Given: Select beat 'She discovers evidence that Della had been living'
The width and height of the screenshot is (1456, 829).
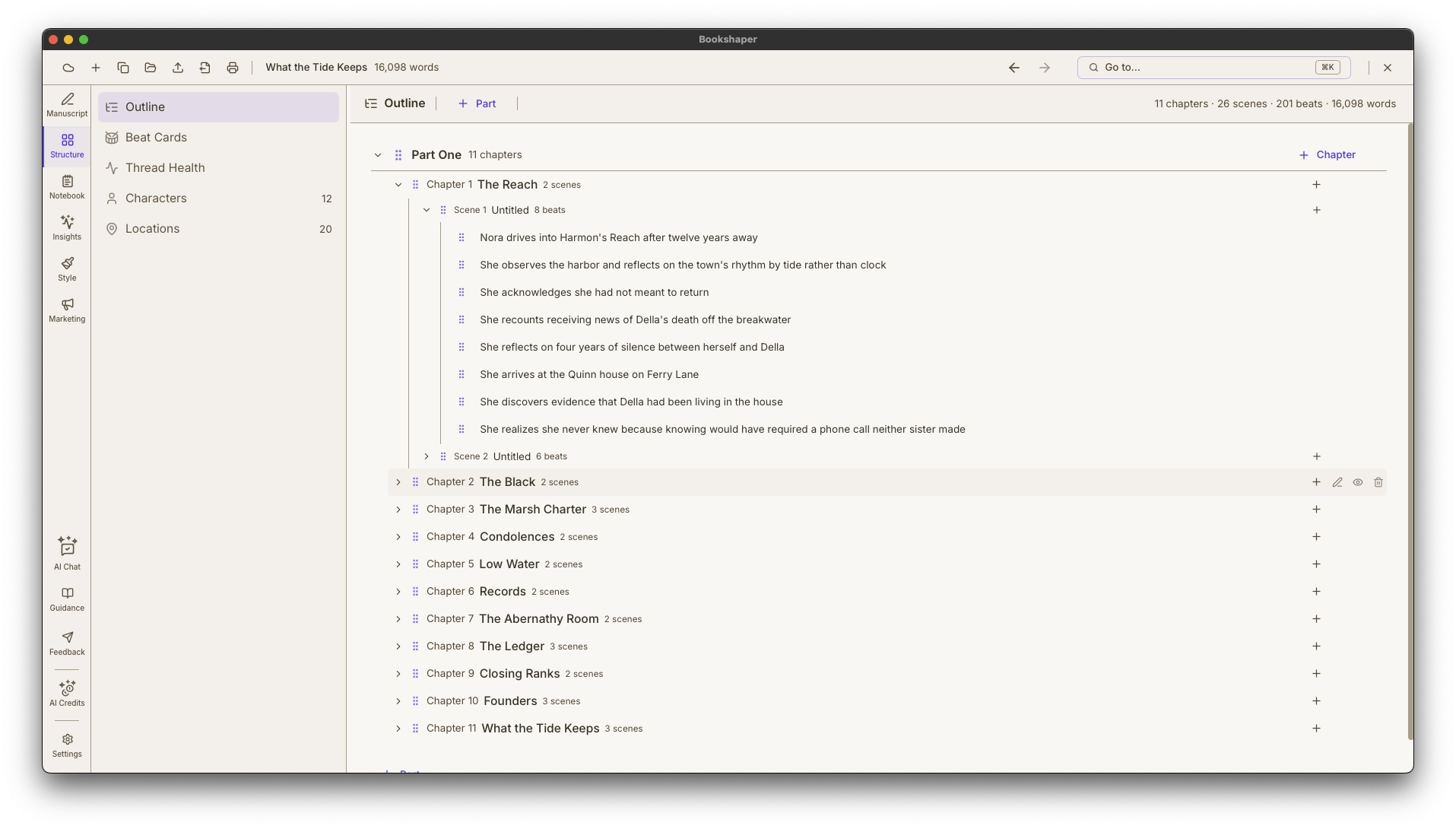Looking at the screenshot, I should tap(631, 402).
